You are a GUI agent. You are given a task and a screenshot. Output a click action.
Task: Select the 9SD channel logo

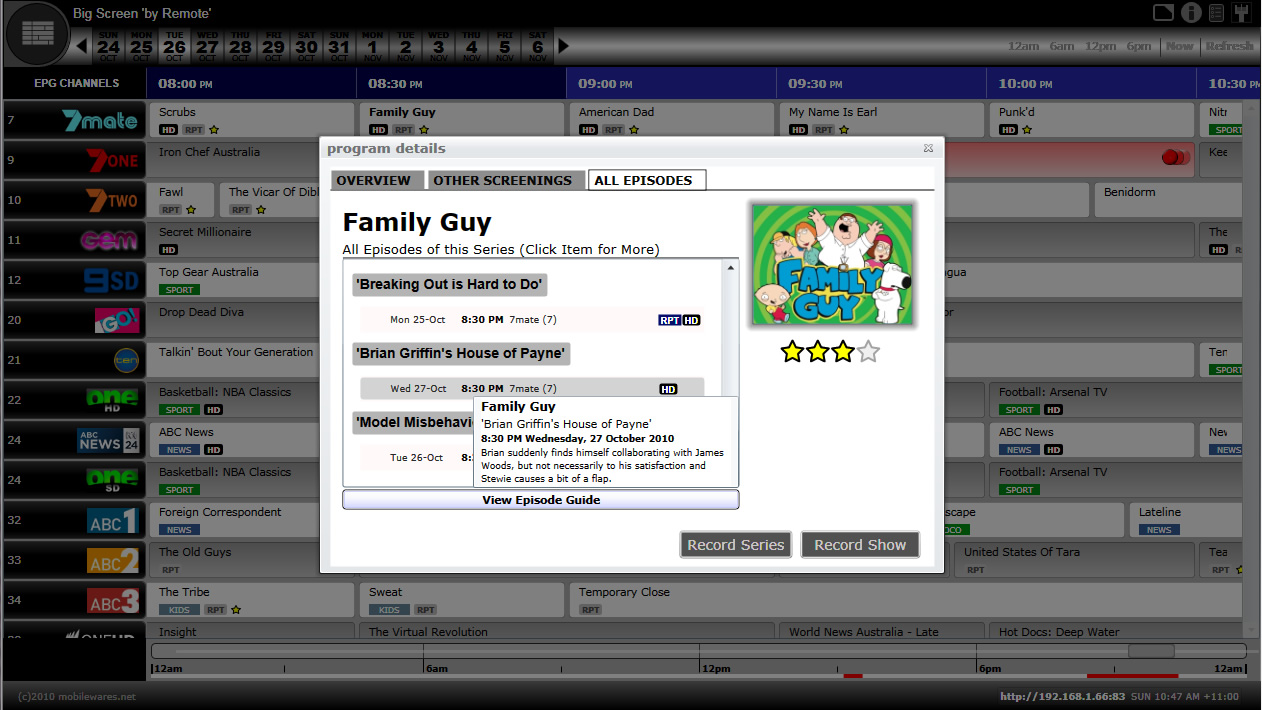[x=110, y=280]
